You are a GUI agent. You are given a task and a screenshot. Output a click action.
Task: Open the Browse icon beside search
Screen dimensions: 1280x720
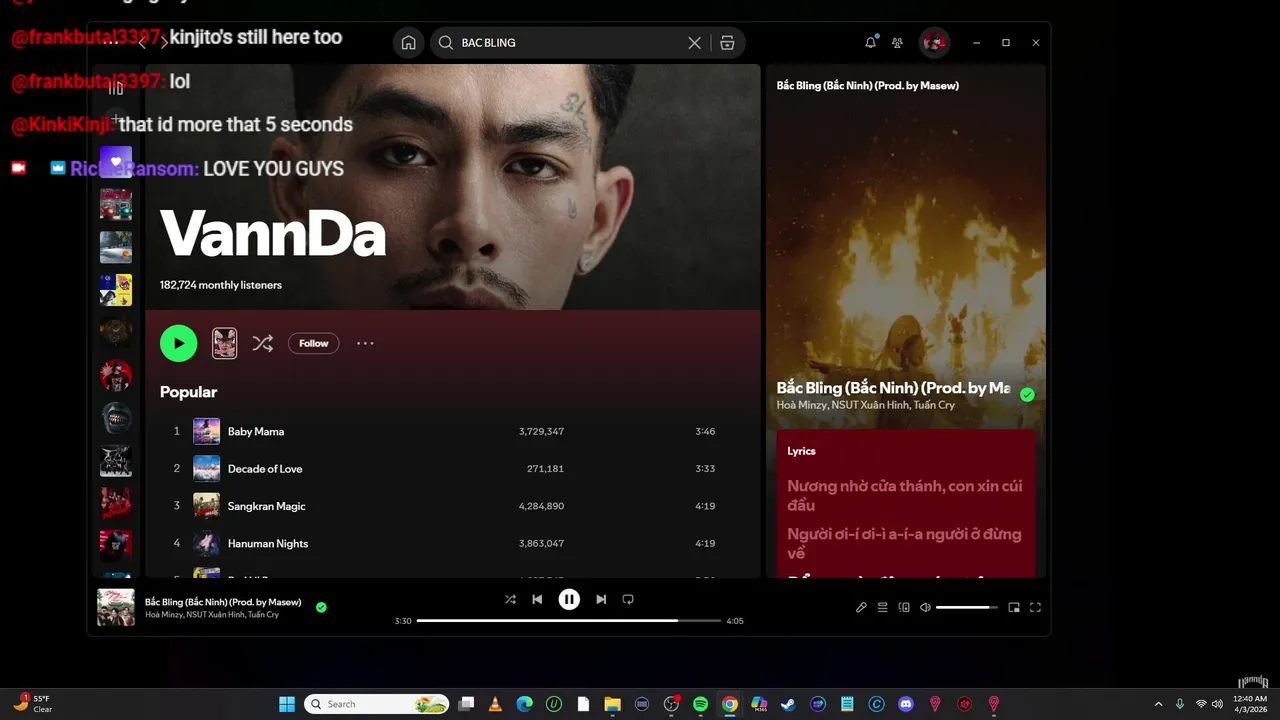click(x=727, y=43)
